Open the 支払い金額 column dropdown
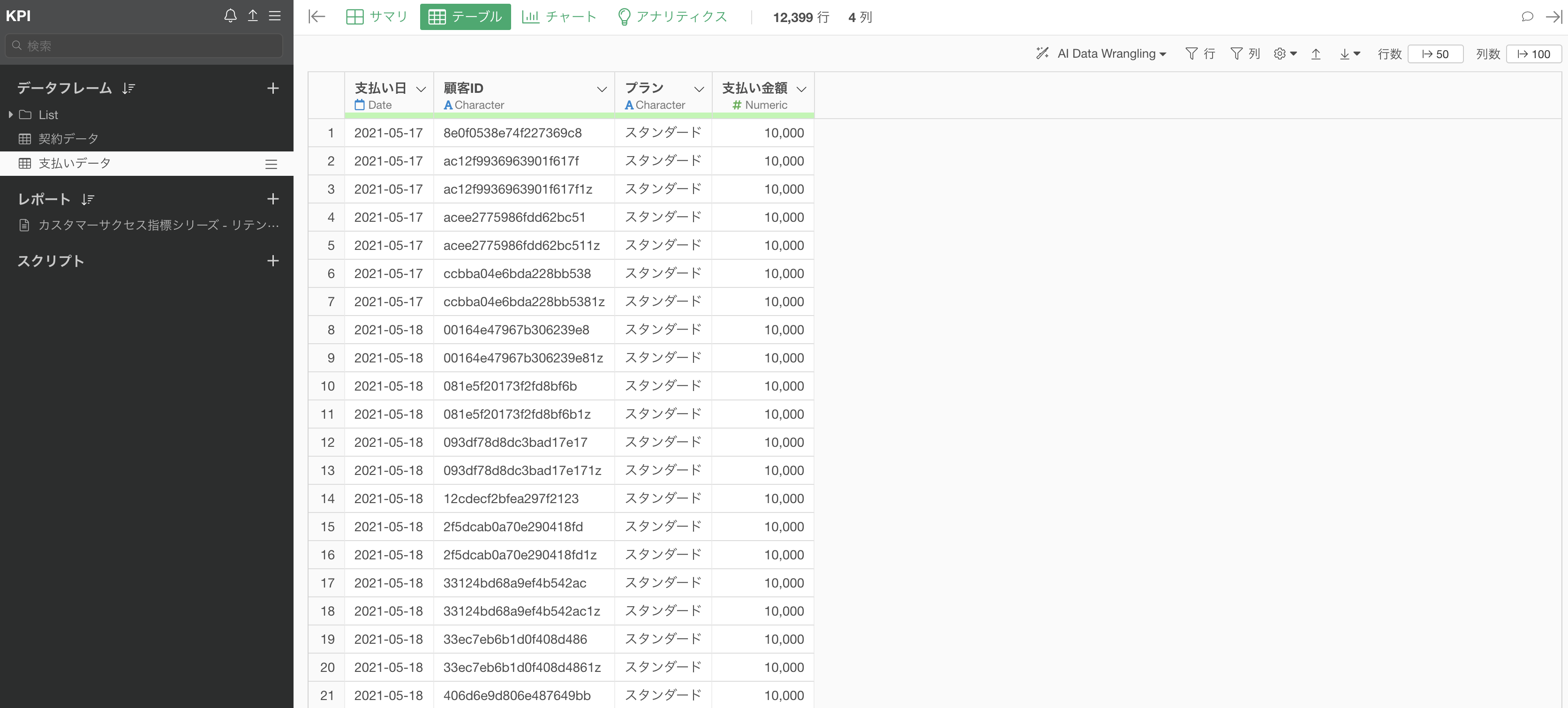The width and height of the screenshot is (1568, 708). (802, 89)
